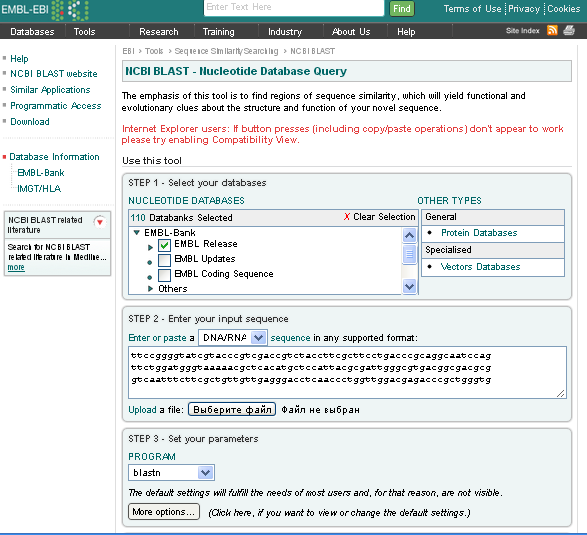Click the NCBI BLAST breadcrumb text

[313, 51]
